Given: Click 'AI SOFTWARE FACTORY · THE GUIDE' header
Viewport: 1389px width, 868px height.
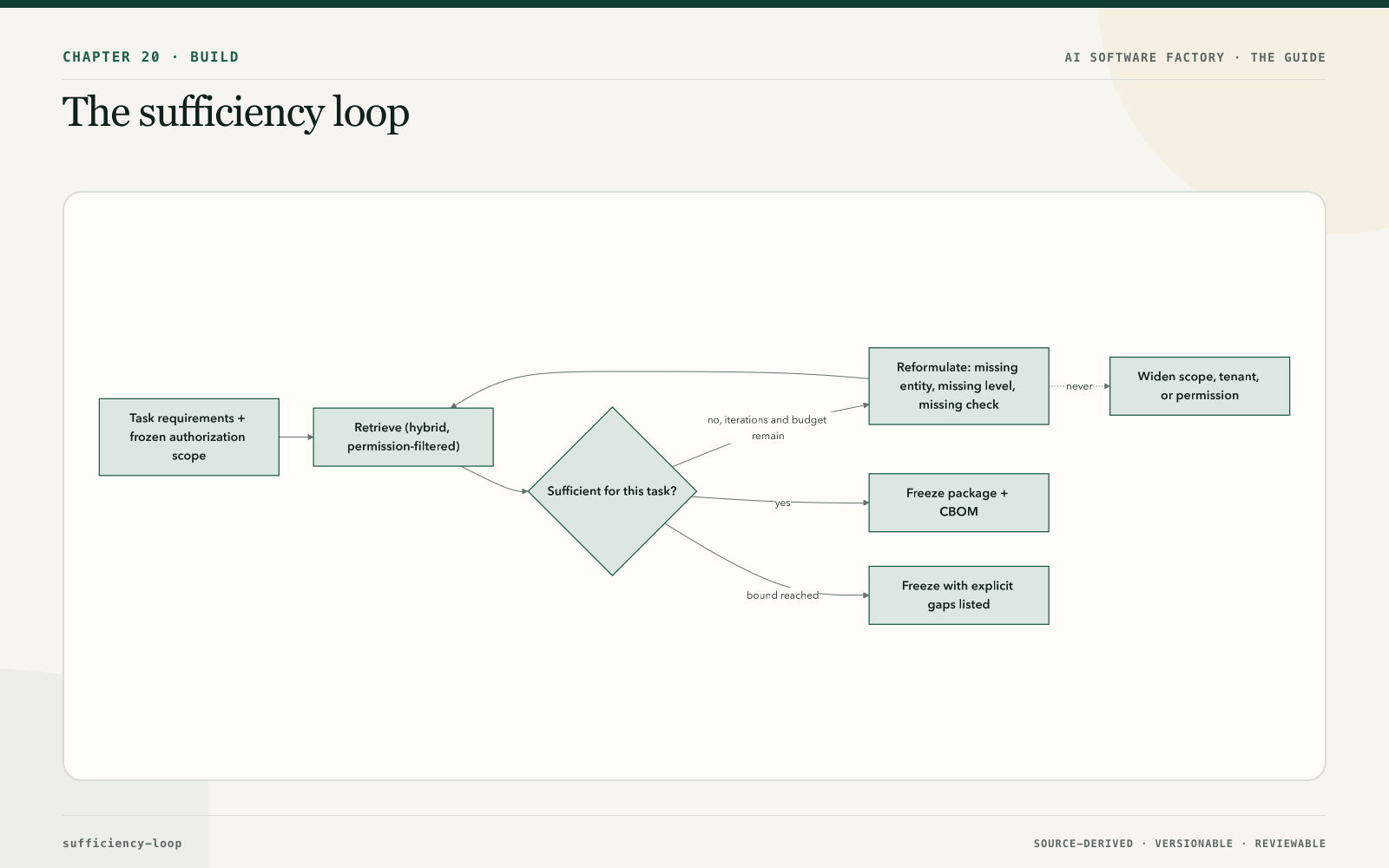Looking at the screenshot, I should (x=1195, y=57).
